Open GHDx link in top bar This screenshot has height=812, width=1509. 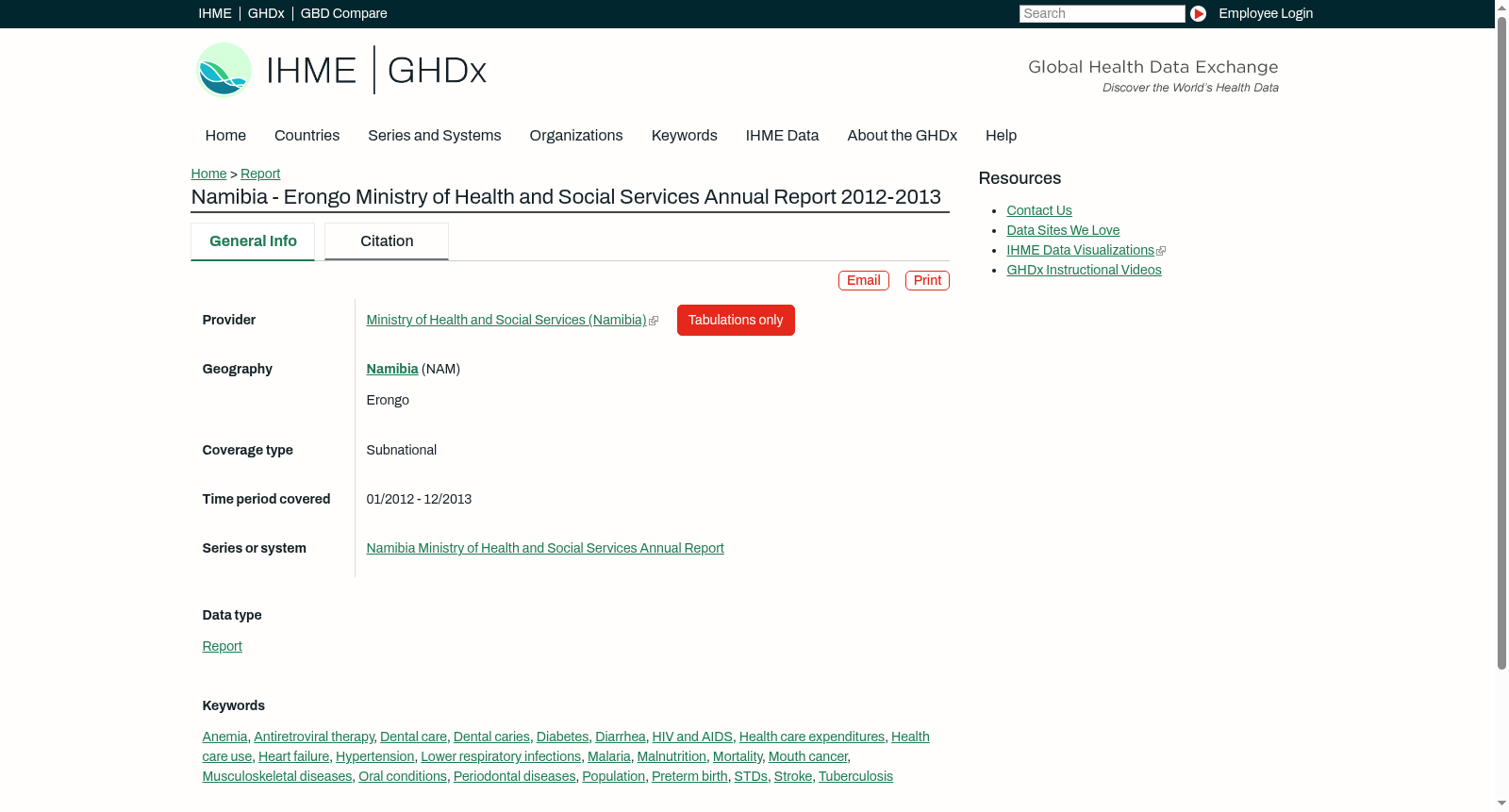pos(266,13)
